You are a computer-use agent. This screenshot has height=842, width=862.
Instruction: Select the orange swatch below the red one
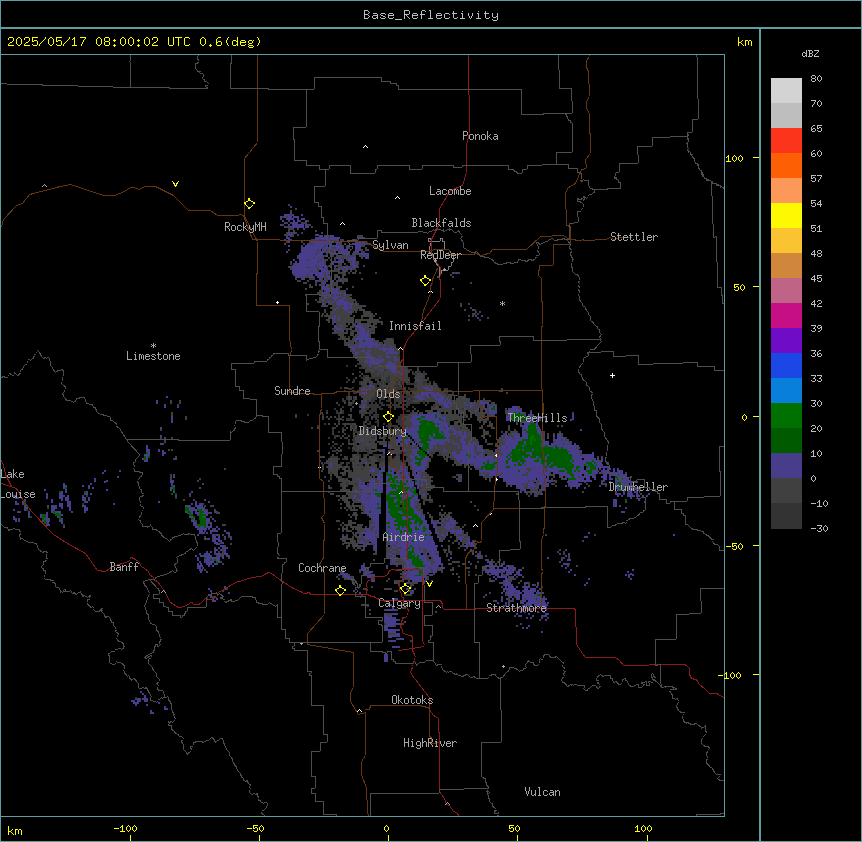point(786,165)
